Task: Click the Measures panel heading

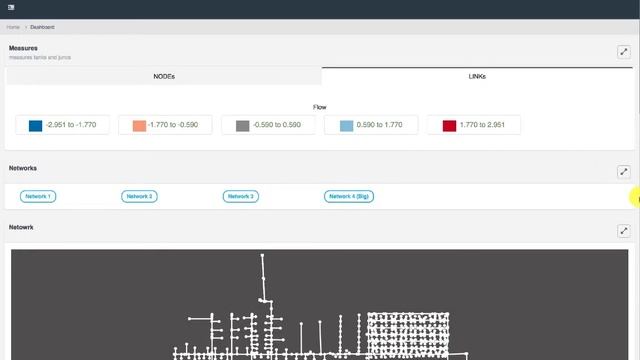Action: point(23,48)
